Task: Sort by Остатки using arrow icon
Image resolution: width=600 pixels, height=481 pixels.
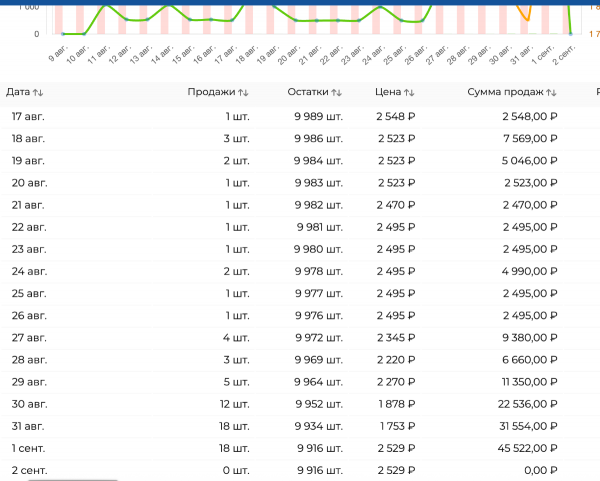Action: (337, 92)
